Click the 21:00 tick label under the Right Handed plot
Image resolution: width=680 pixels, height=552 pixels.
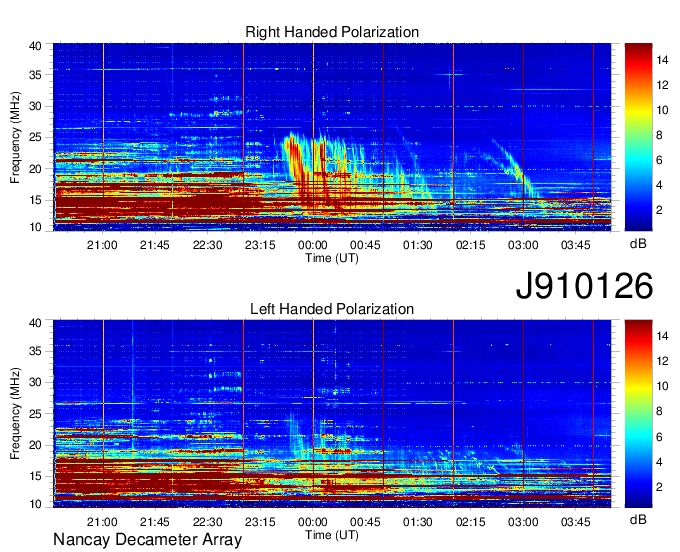[102, 245]
